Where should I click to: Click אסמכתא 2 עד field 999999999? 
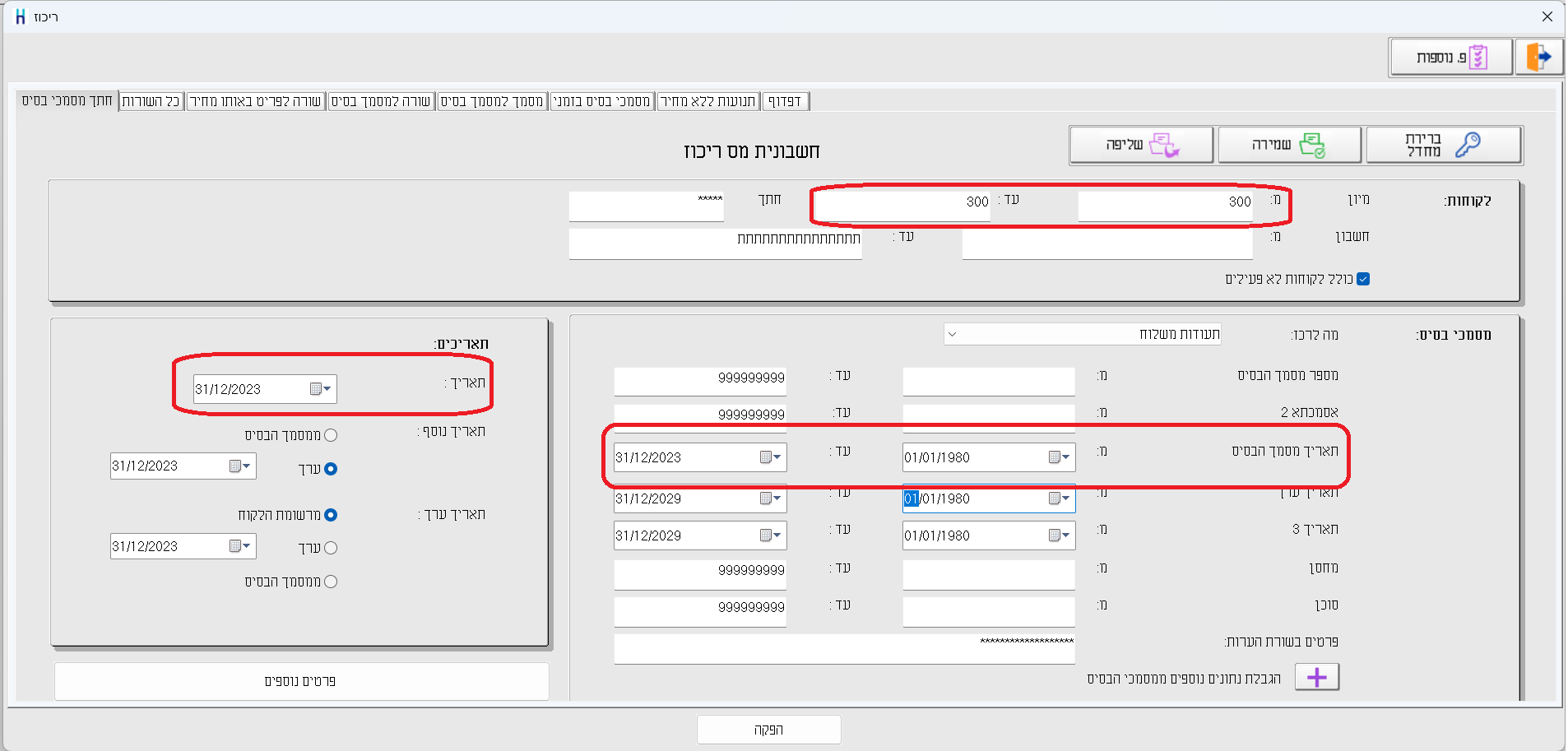point(700,417)
